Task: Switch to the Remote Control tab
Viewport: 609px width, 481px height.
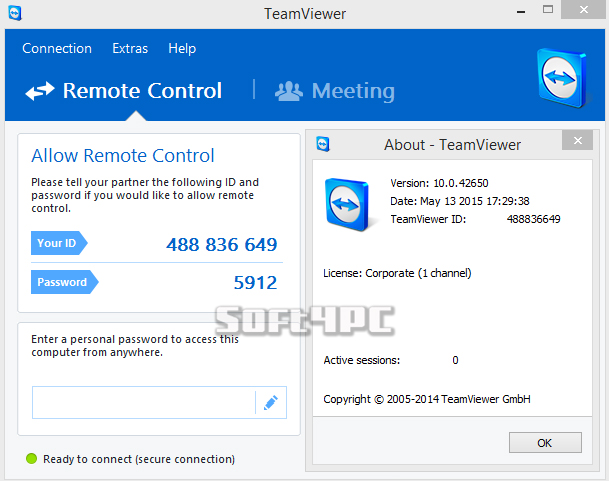Action: [124, 91]
